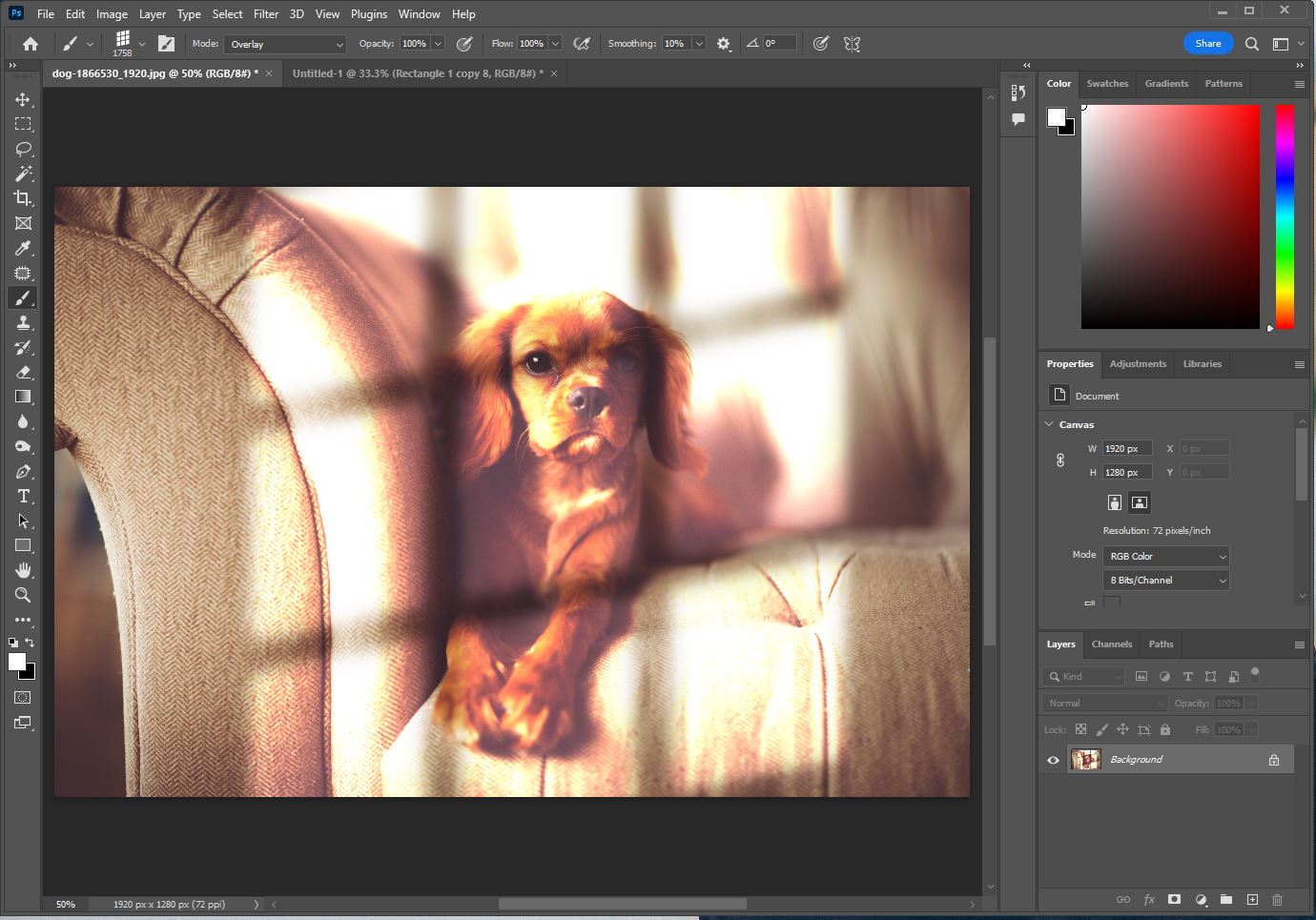The image size is (1316, 920).
Task: Add a layer mask icon
Action: (x=1175, y=899)
